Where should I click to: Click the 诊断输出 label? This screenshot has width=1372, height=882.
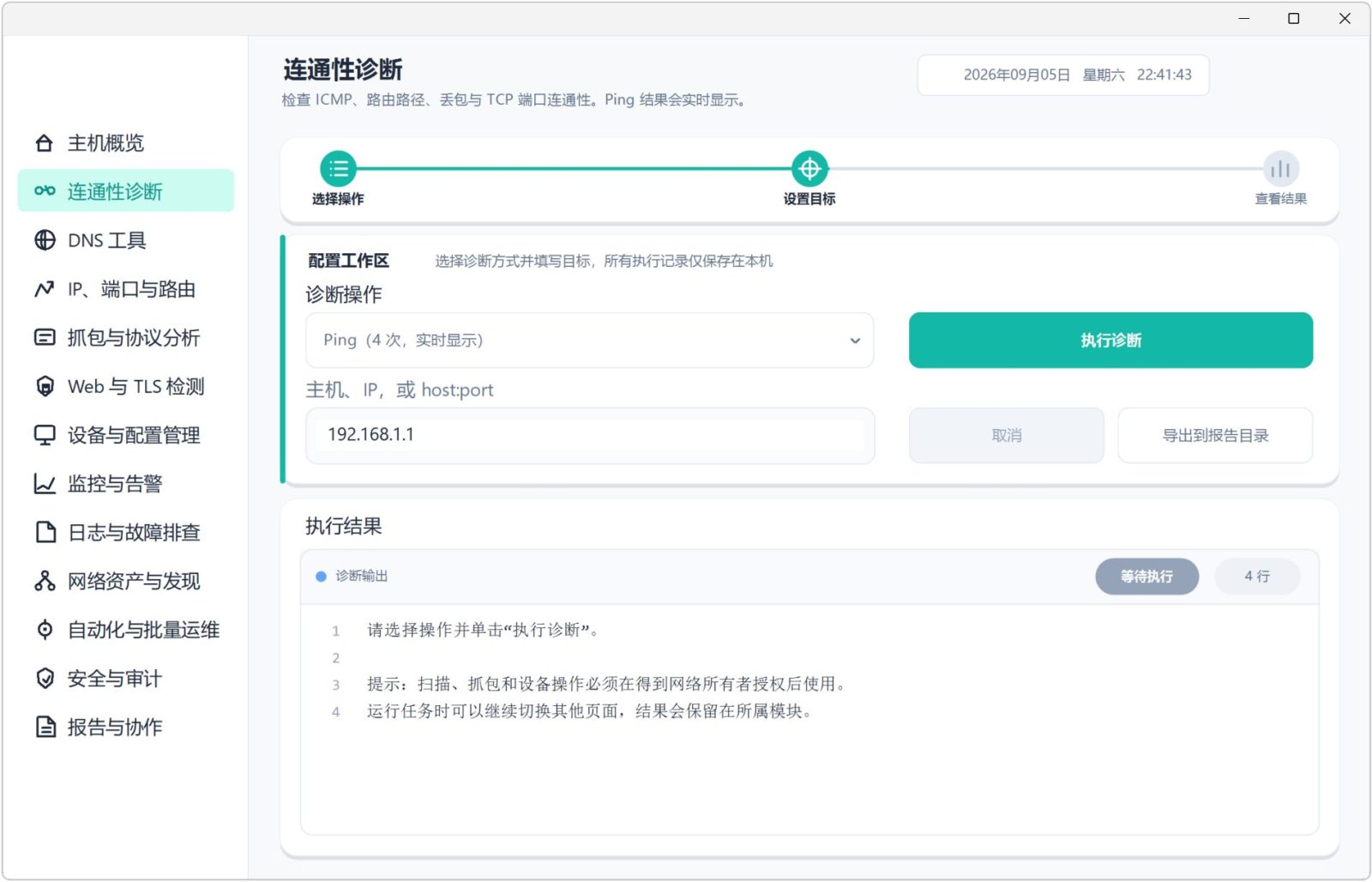click(x=362, y=577)
